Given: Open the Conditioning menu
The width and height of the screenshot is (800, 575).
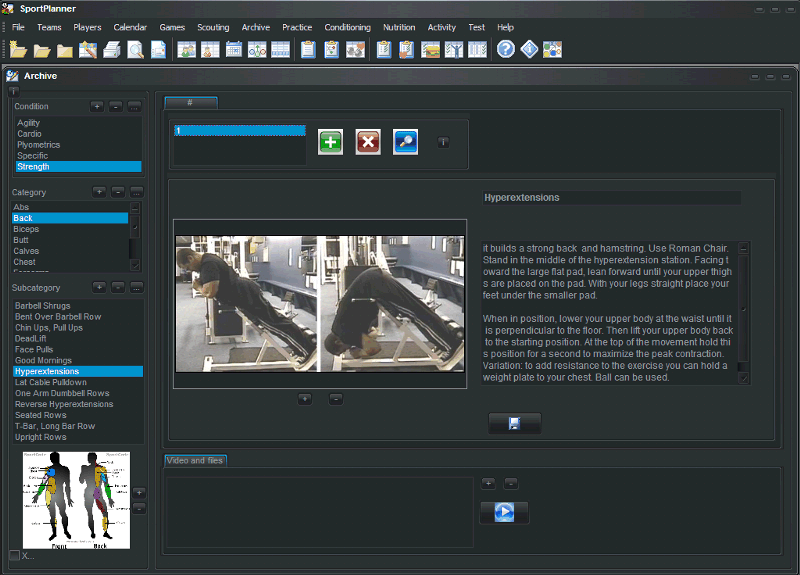Looking at the screenshot, I should [x=347, y=27].
